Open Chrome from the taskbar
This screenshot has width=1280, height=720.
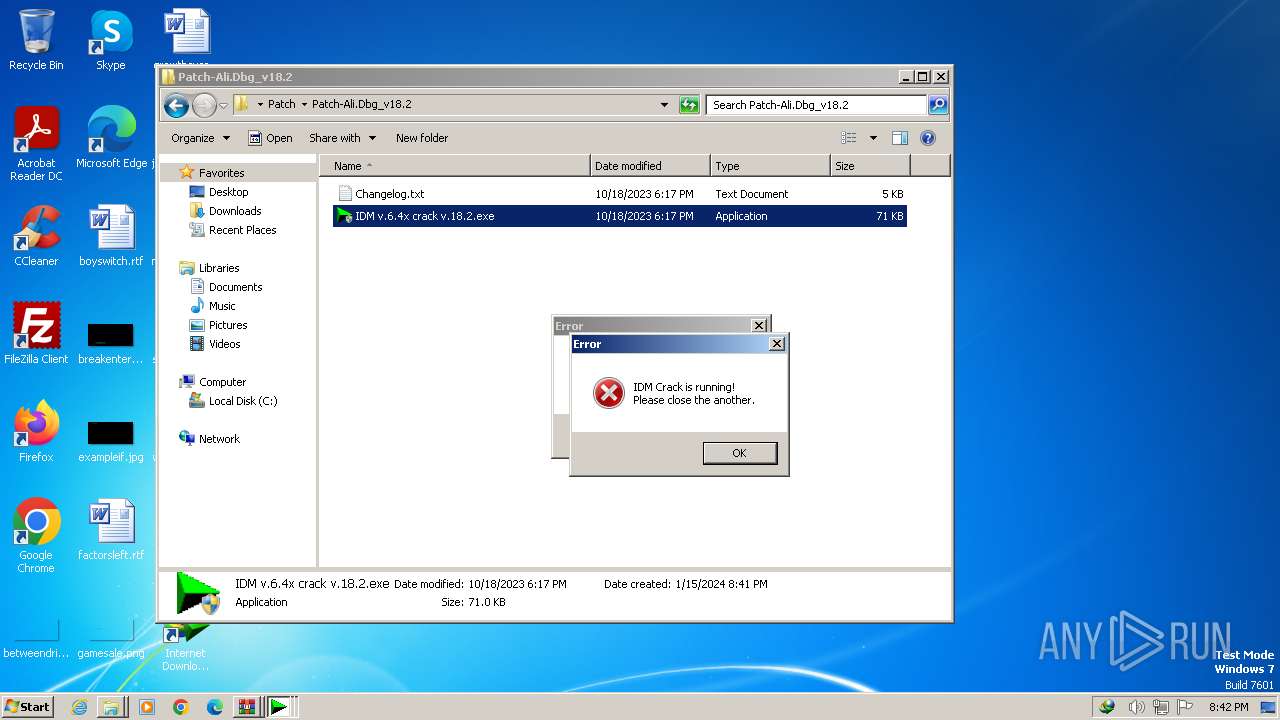coord(181,706)
